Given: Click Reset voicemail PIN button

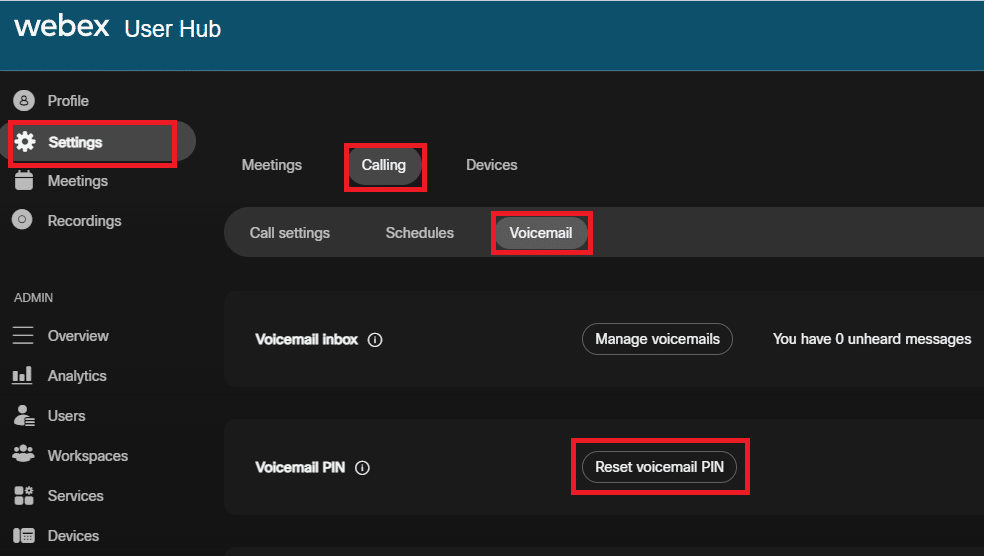Looking at the screenshot, I should click(660, 467).
